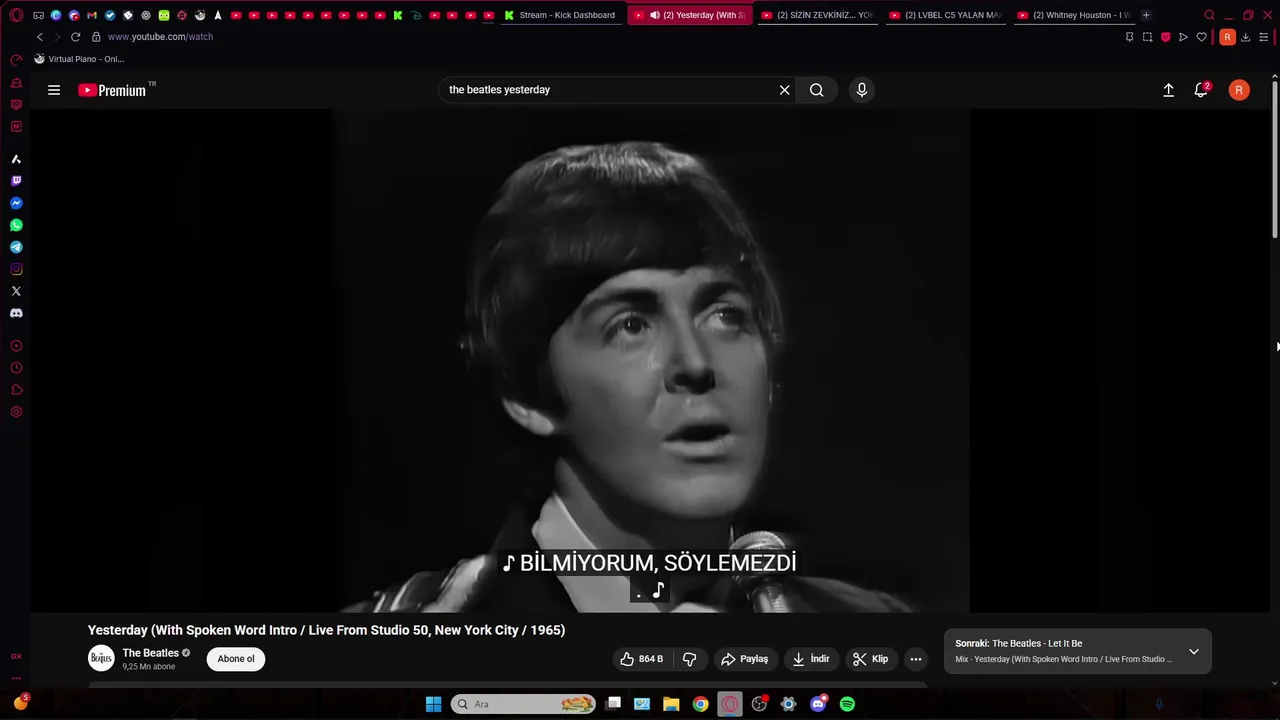The image size is (1280, 720).
Task: Bookmark page with heart icon
Action: [1201, 37]
